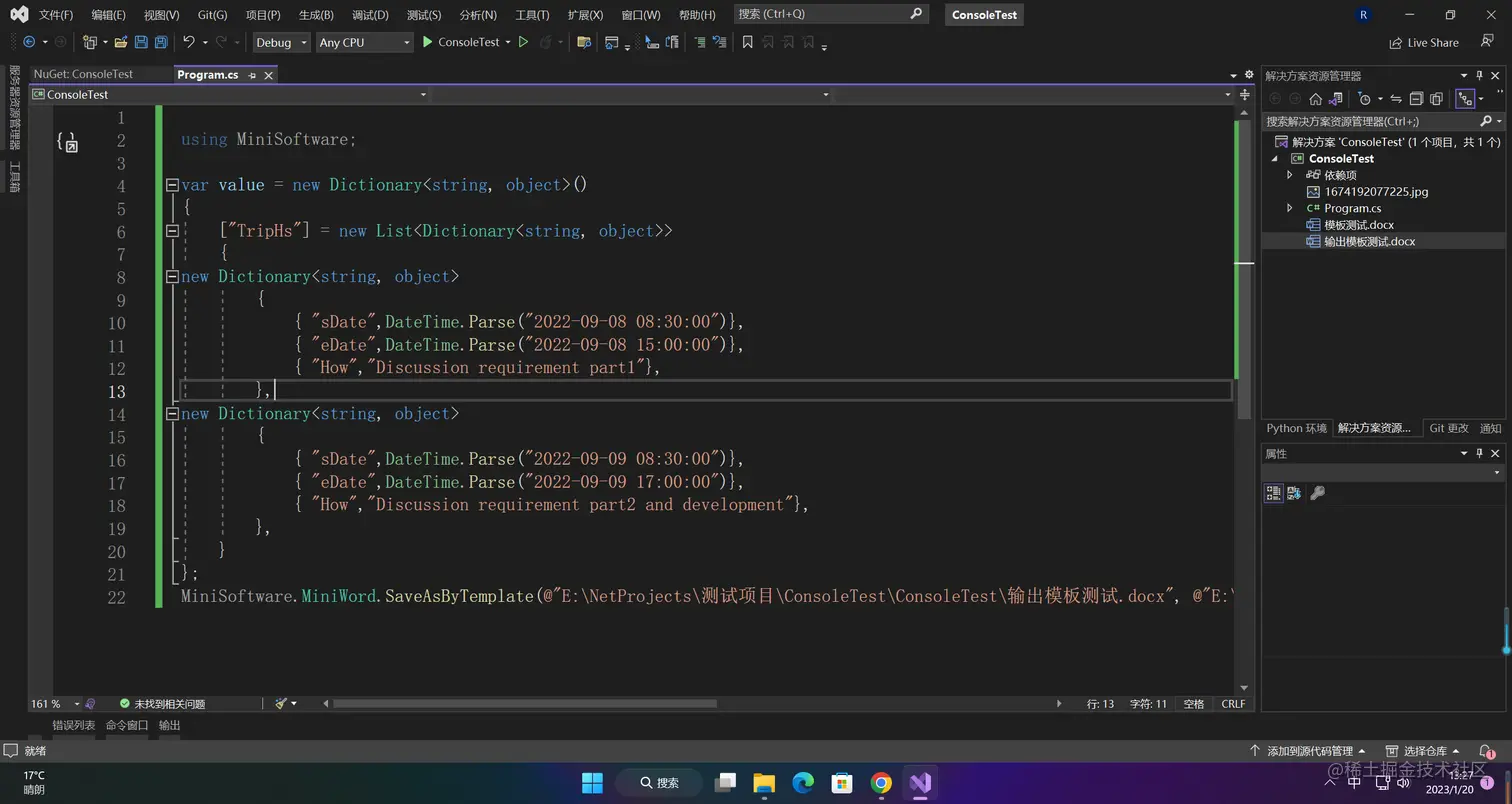Click the Home icon in Solution Explorer
The height and width of the screenshot is (804, 1512).
[1316, 98]
